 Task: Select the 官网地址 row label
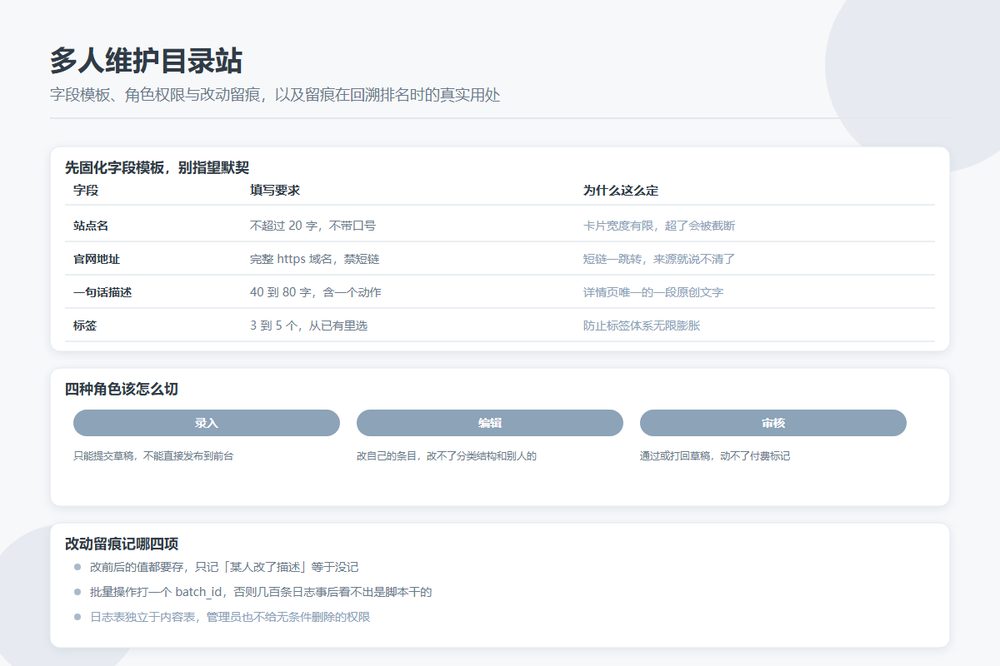point(96,259)
